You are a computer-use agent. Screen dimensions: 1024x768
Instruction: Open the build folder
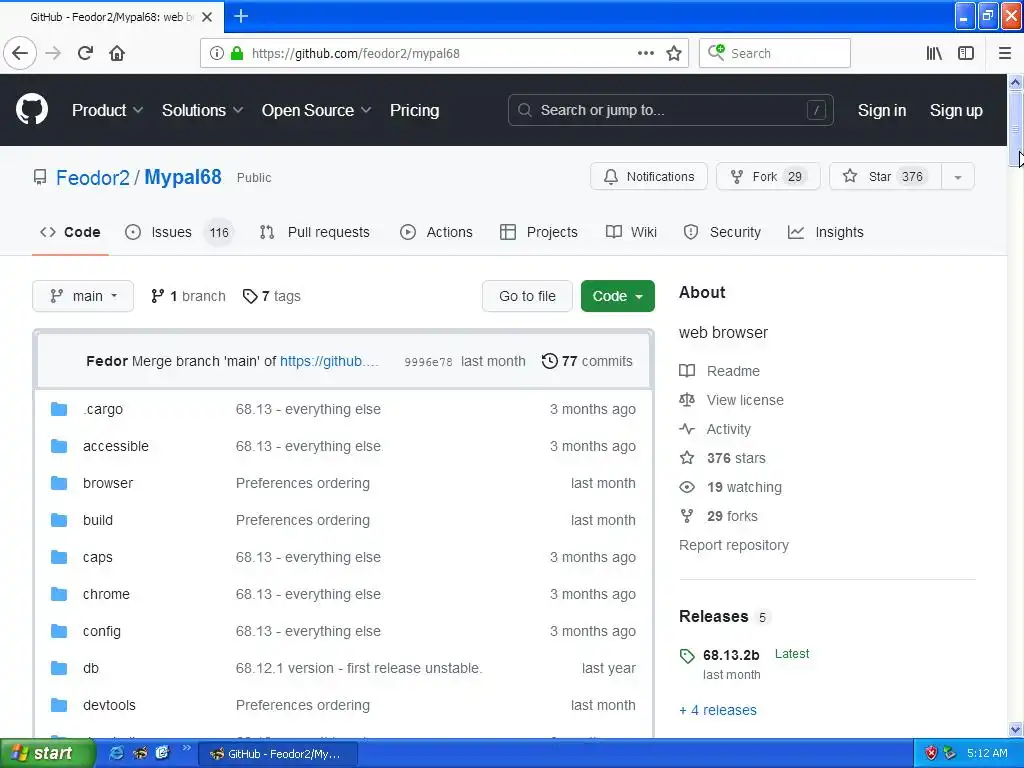pos(98,520)
